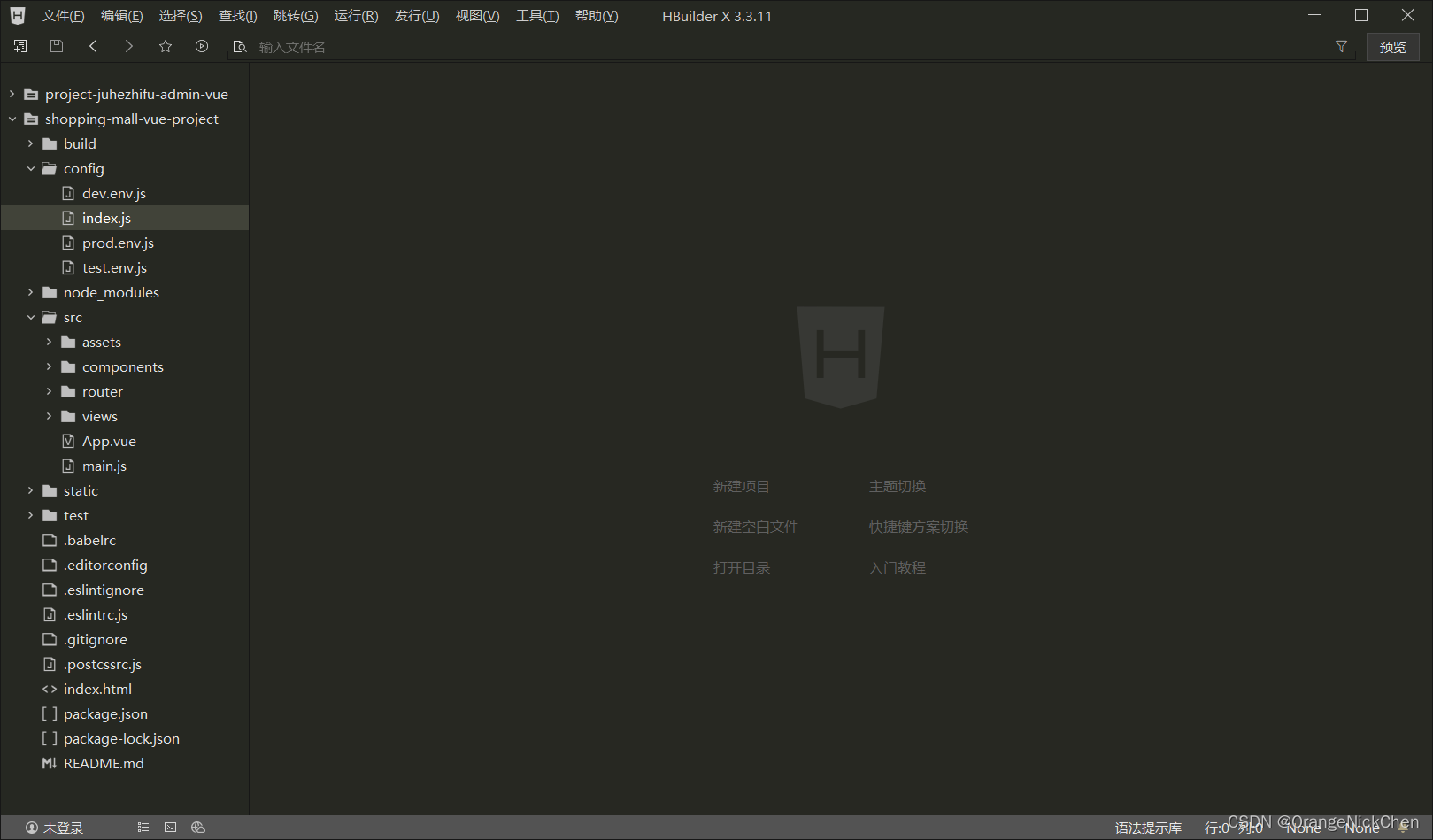Expand the test folder
This screenshot has height=840, width=1433.
[30, 515]
